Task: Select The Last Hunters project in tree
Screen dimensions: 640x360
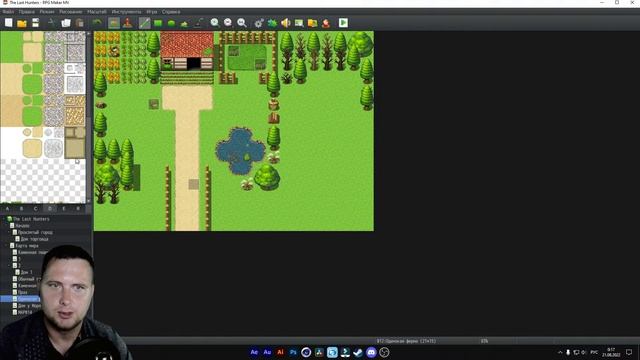Action: [x=31, y=219]
